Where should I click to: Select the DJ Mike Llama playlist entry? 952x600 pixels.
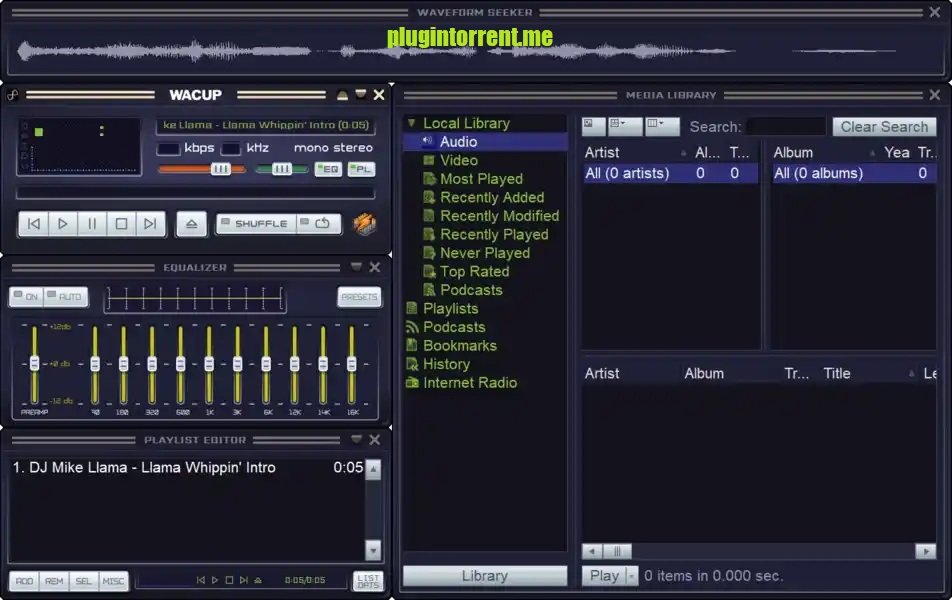point(187,468)
